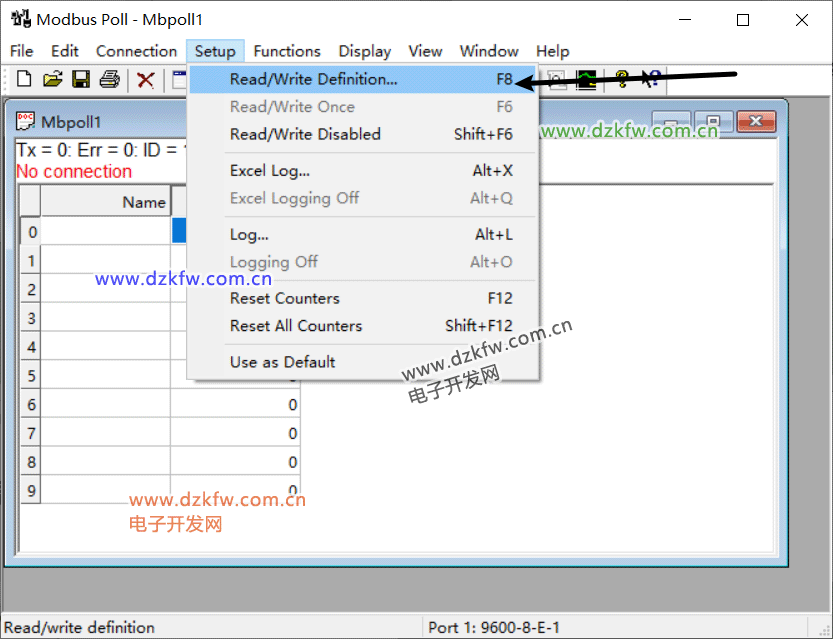Screen dimensions: 833x639
Task: Select row header 5 in the table
Action: (x=31, y=376)
